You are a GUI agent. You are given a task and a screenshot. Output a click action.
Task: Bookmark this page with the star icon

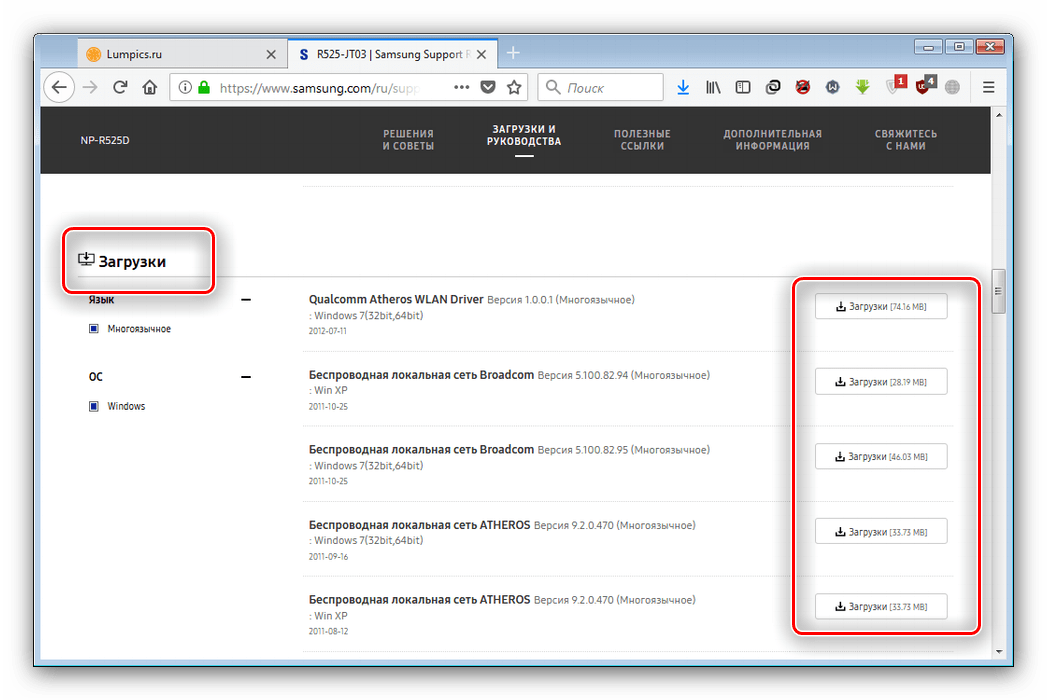pos(514,88)
